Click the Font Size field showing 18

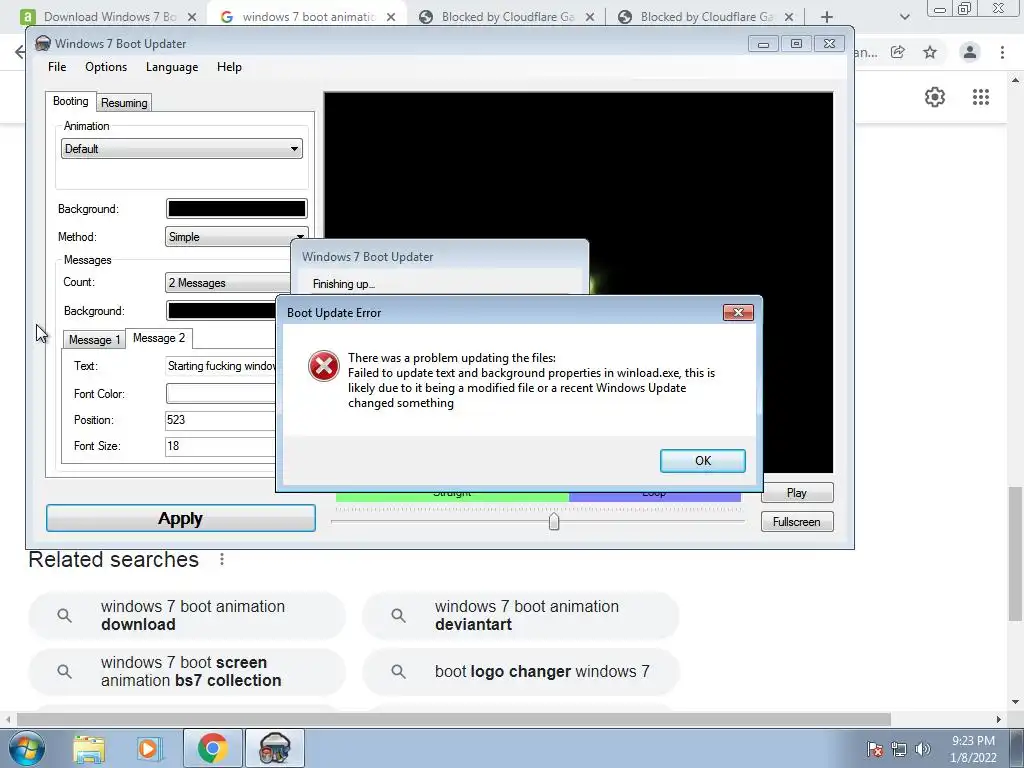[x=221, y=446]
